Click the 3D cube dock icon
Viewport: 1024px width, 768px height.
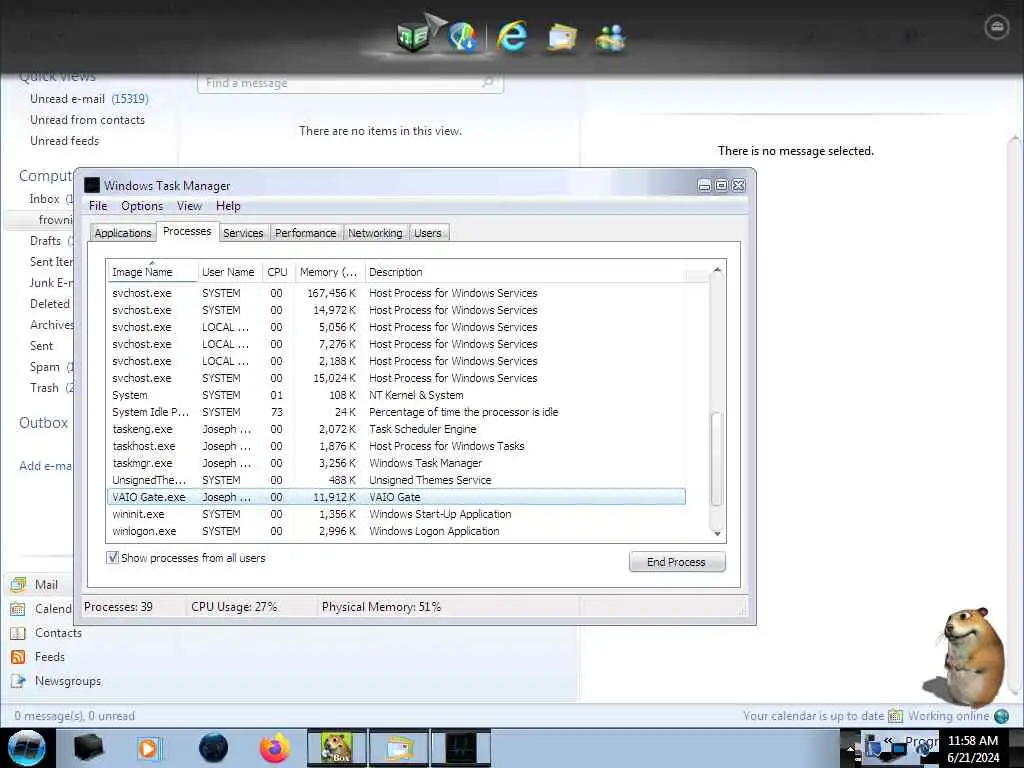tap(413, 36)
